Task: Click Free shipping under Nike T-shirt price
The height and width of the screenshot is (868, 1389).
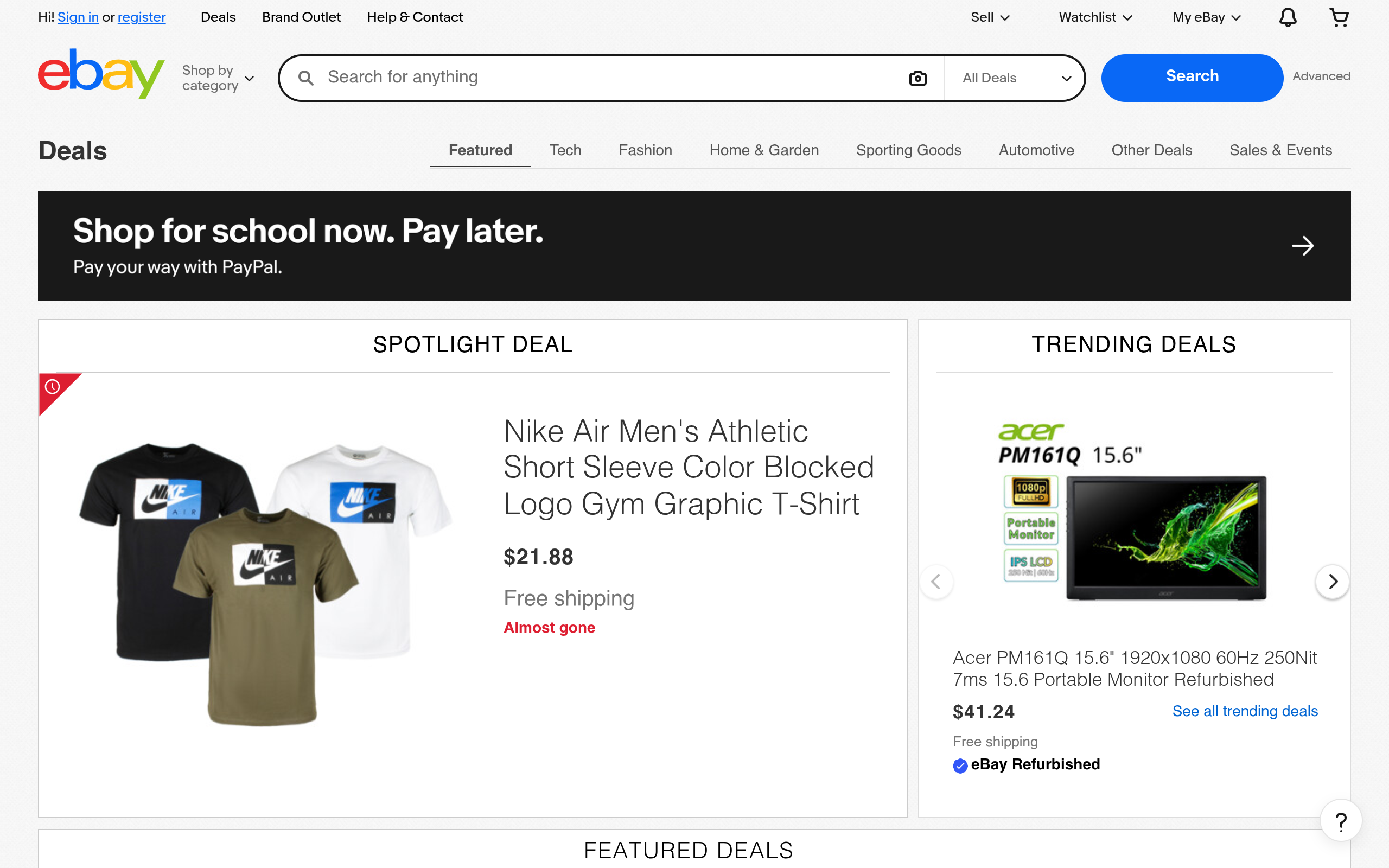Action: 569,598
